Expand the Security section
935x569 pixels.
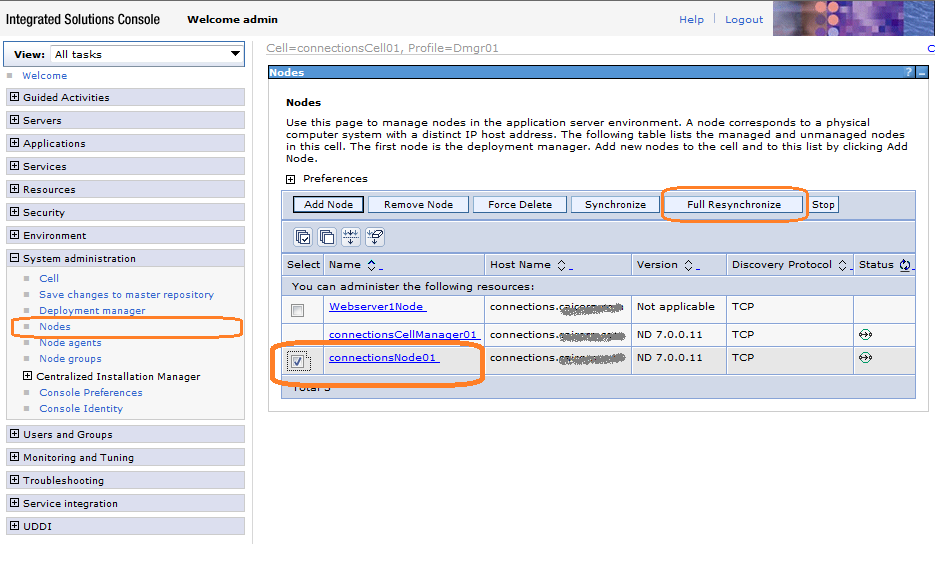(14, 212)
